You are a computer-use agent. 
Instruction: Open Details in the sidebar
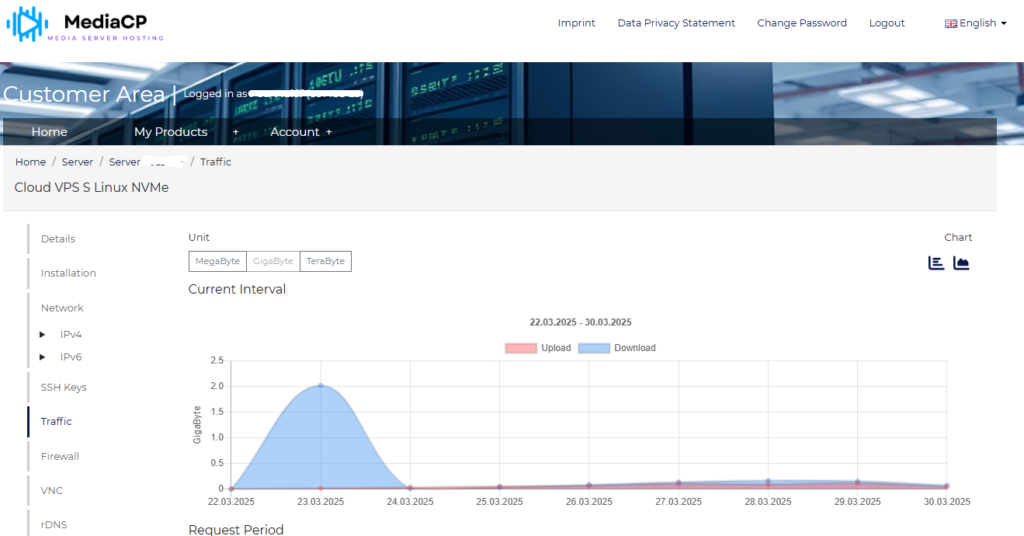click(58, 239)
